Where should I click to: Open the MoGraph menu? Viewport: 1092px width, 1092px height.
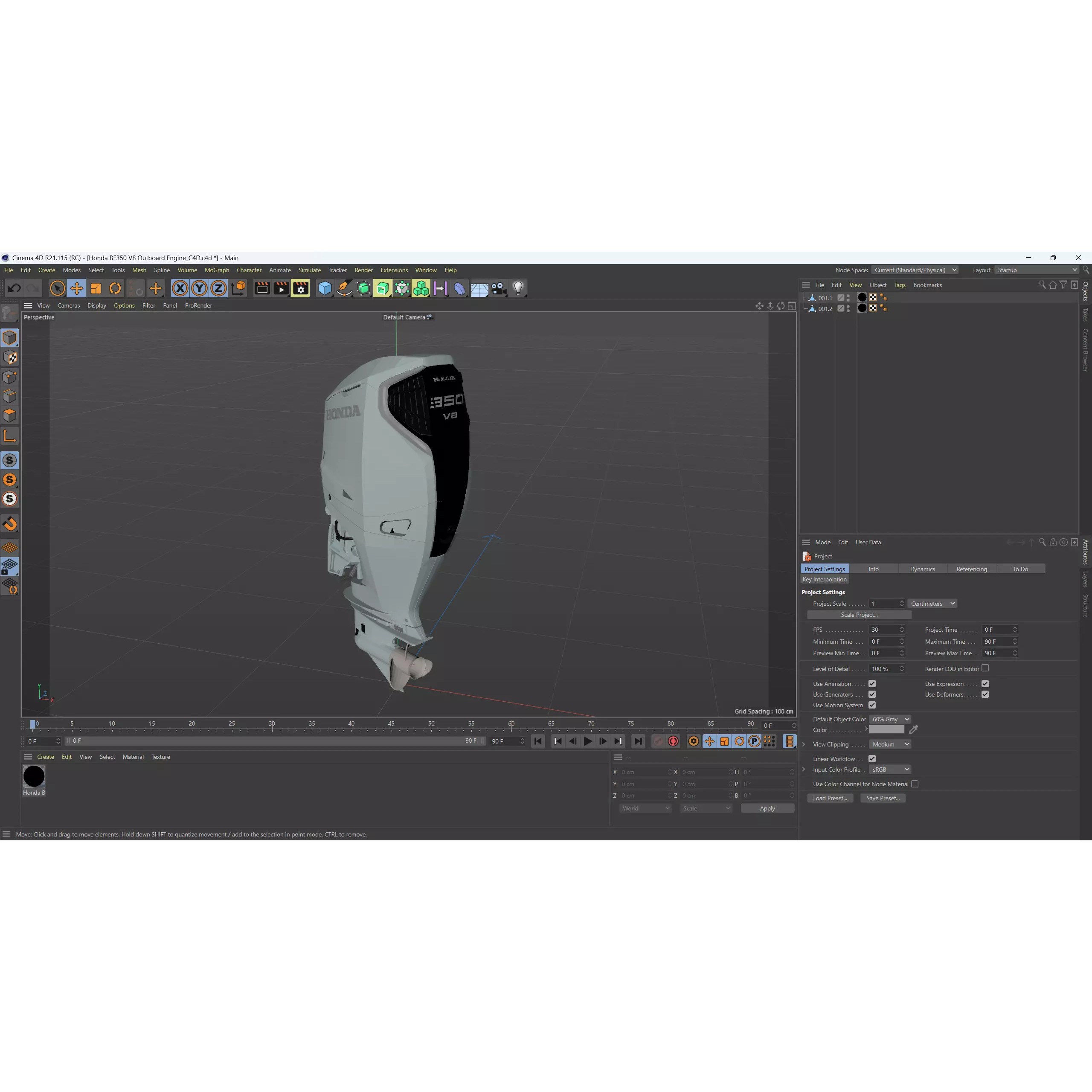(216, 270)
